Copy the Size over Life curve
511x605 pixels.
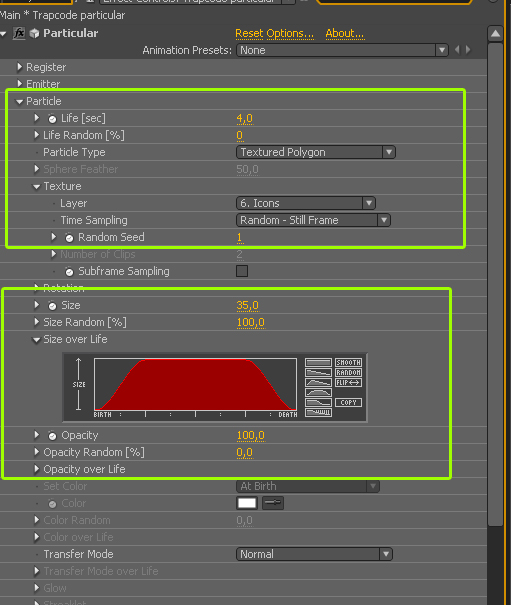point(349,402)
